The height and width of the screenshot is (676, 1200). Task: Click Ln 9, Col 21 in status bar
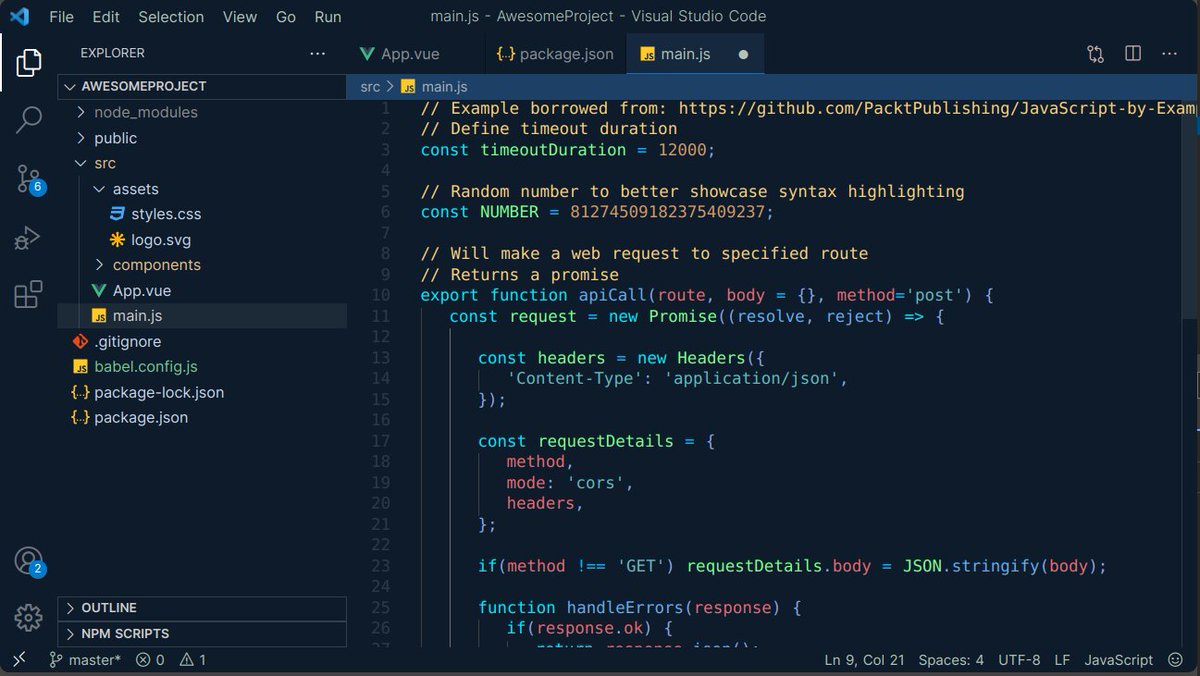[x=864, y=660]
